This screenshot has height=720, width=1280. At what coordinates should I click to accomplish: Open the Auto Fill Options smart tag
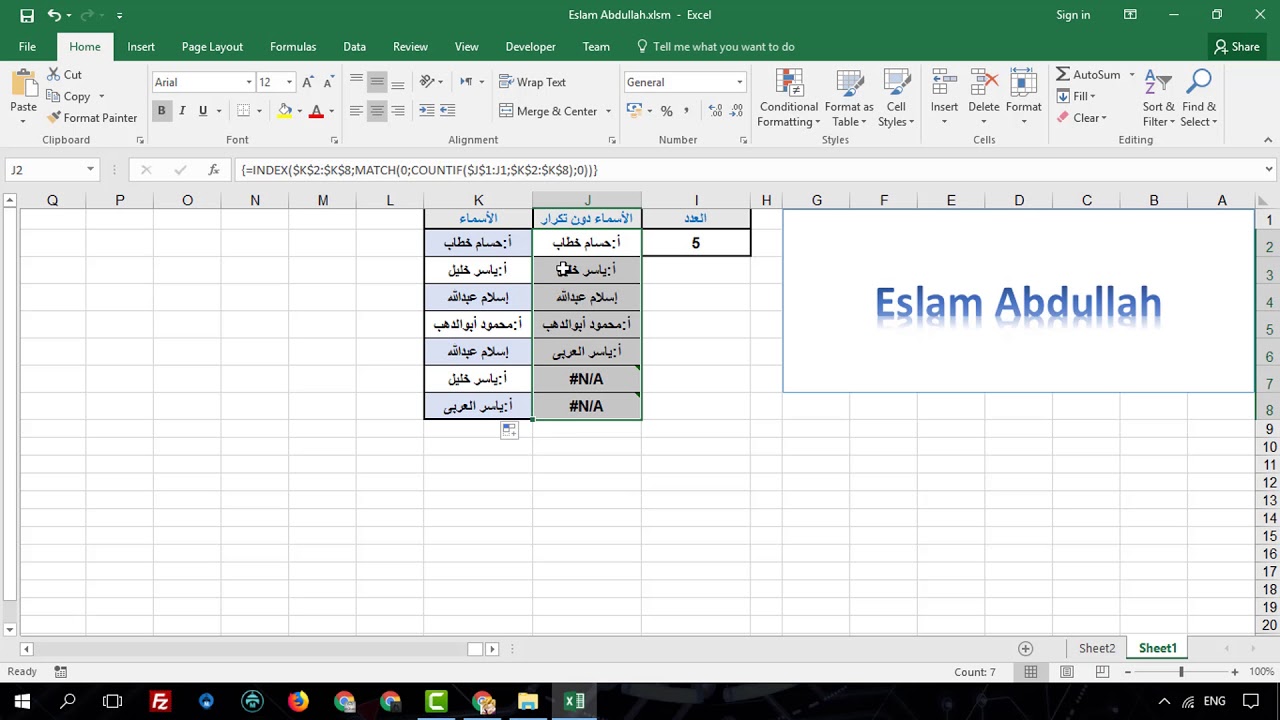pos(509,430)
